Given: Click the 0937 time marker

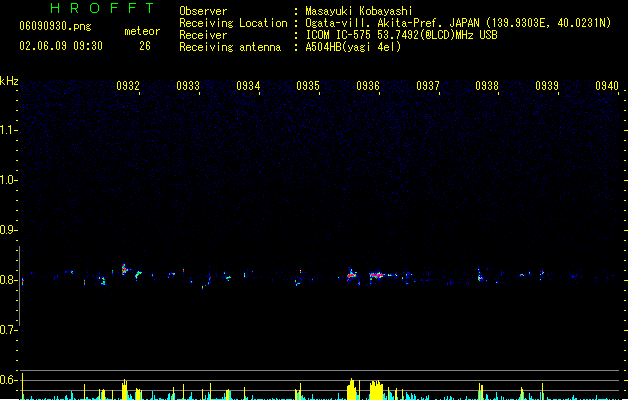Looking at the screenshot, I should coord(428,86).
